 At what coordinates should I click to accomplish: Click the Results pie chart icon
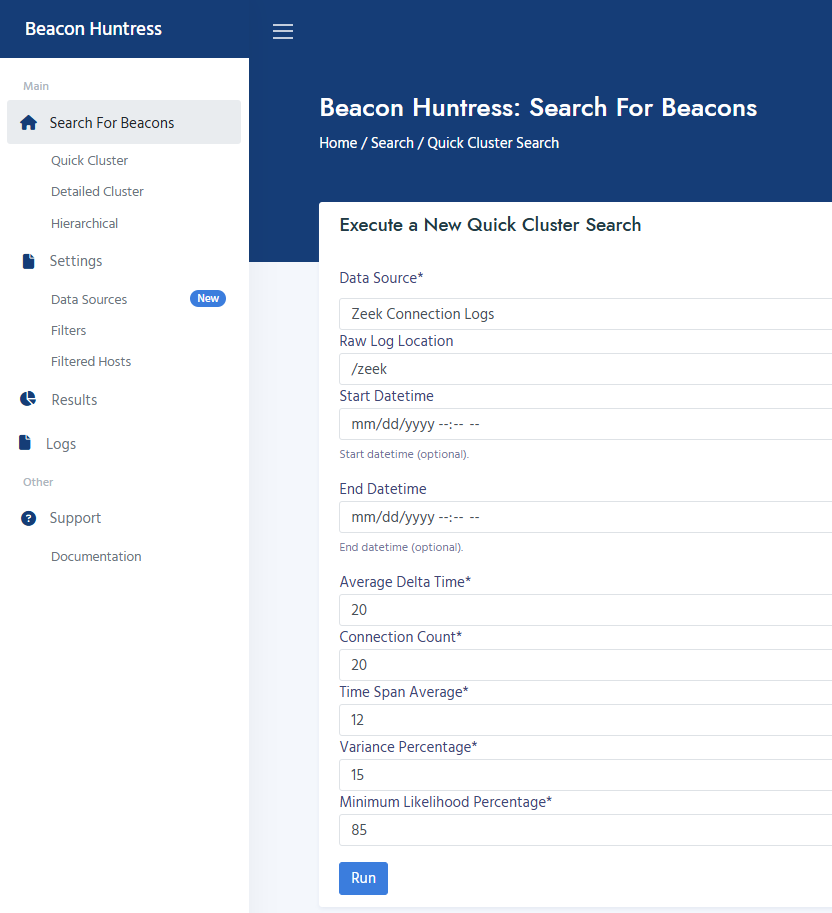pyautogui.click(x=28, y=399)
